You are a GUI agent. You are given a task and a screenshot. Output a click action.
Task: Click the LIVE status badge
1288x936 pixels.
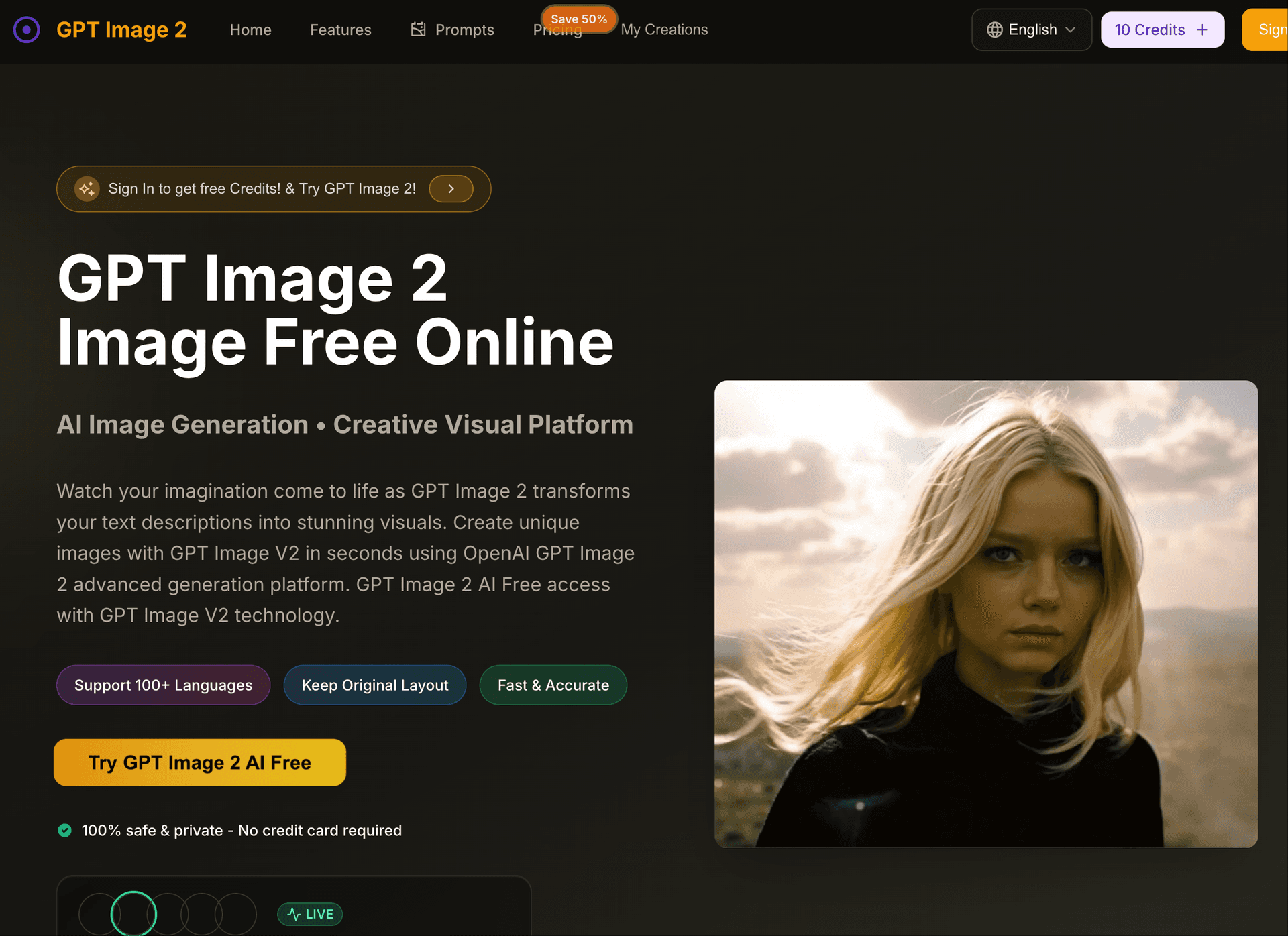pos(310,914)
